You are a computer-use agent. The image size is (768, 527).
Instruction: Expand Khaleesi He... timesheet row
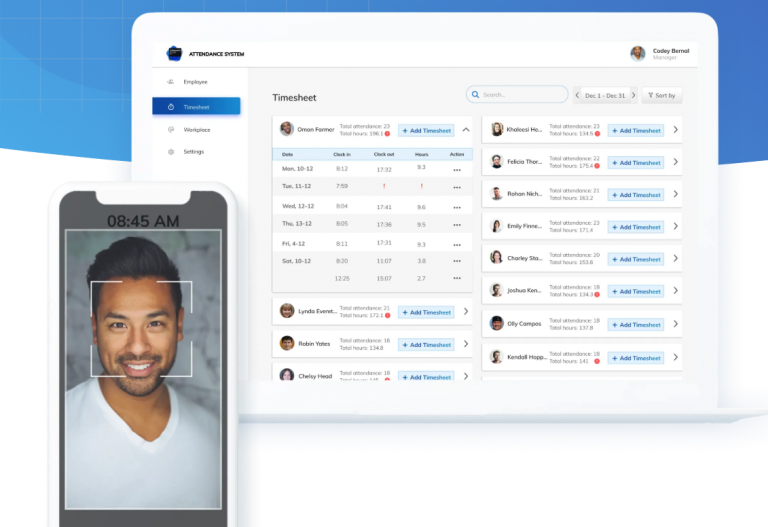[x=675, y=130]
